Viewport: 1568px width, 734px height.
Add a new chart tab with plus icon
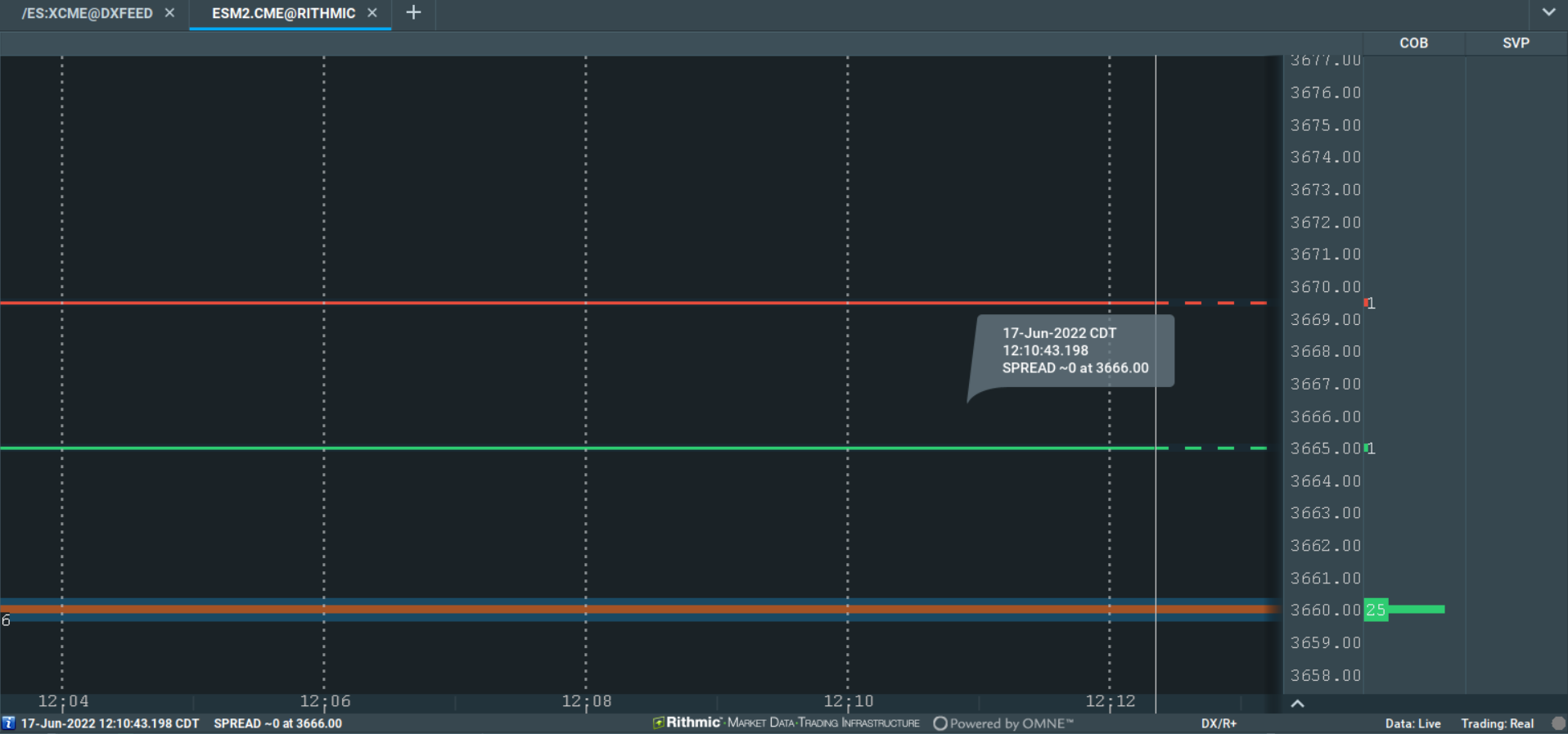[x=413, y=13]
